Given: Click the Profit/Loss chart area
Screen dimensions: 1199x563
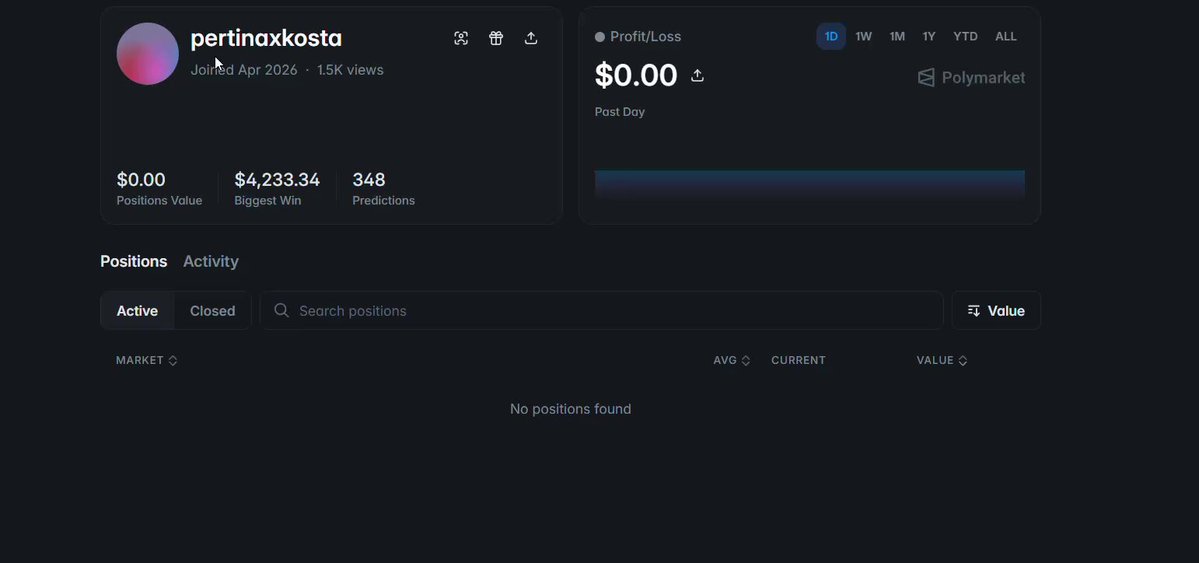Looking at the screenshot, I should tap(810, 184).
